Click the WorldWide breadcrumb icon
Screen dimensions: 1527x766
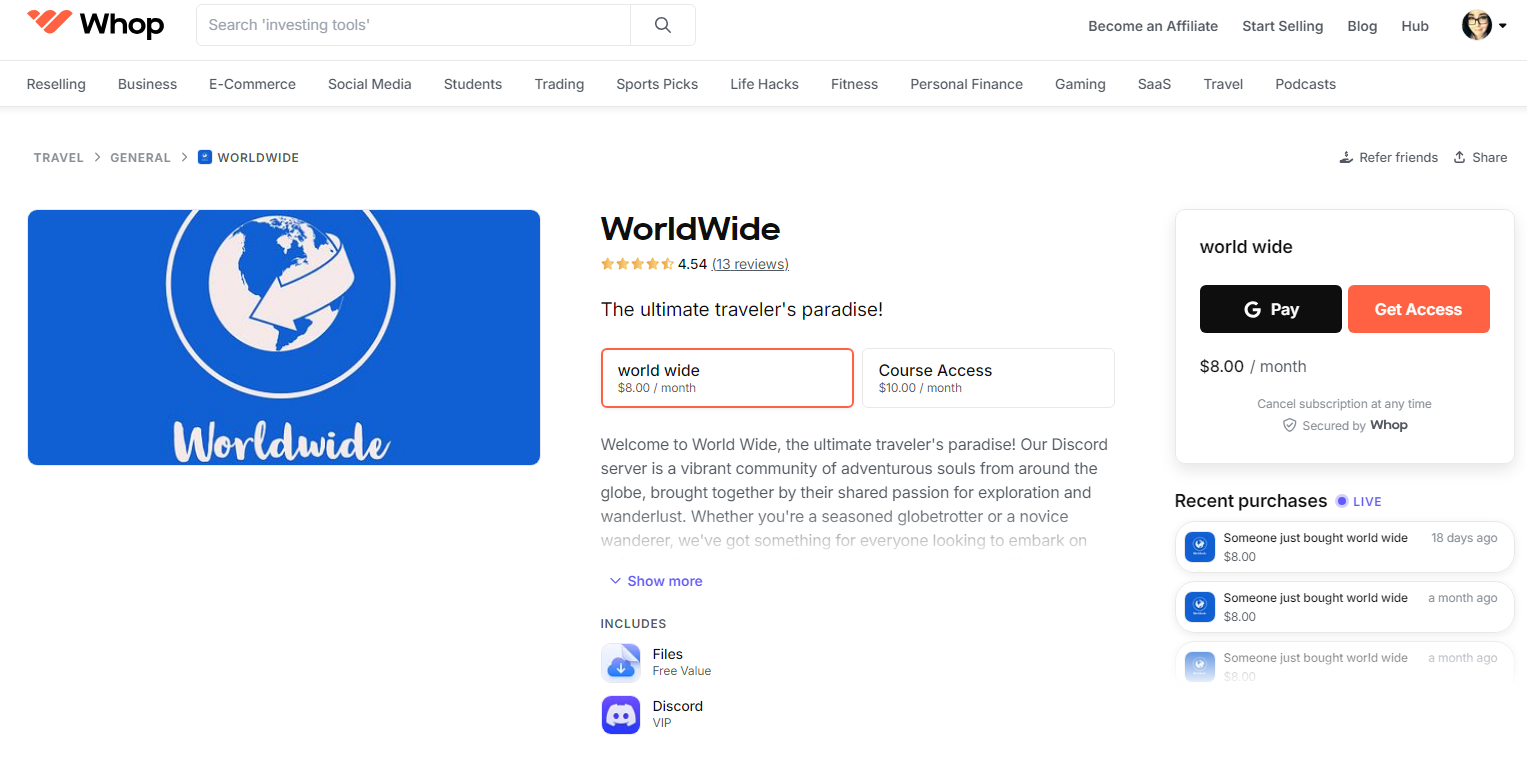tap(205, 157)
